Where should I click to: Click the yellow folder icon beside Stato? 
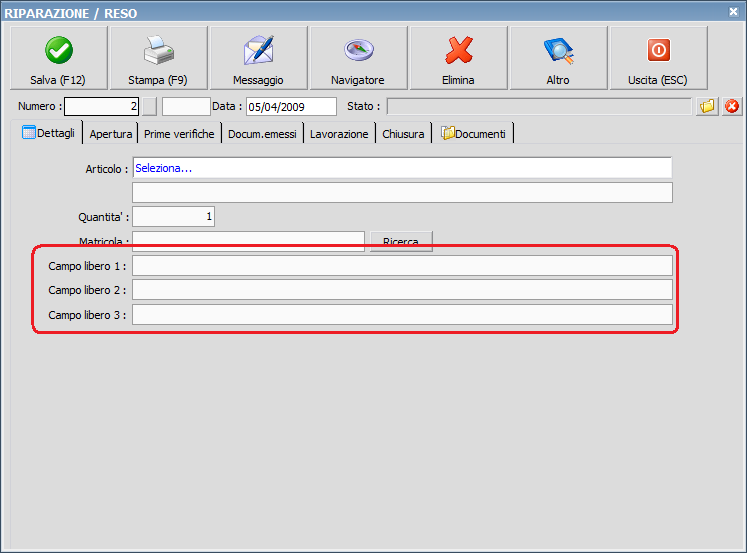707,106
